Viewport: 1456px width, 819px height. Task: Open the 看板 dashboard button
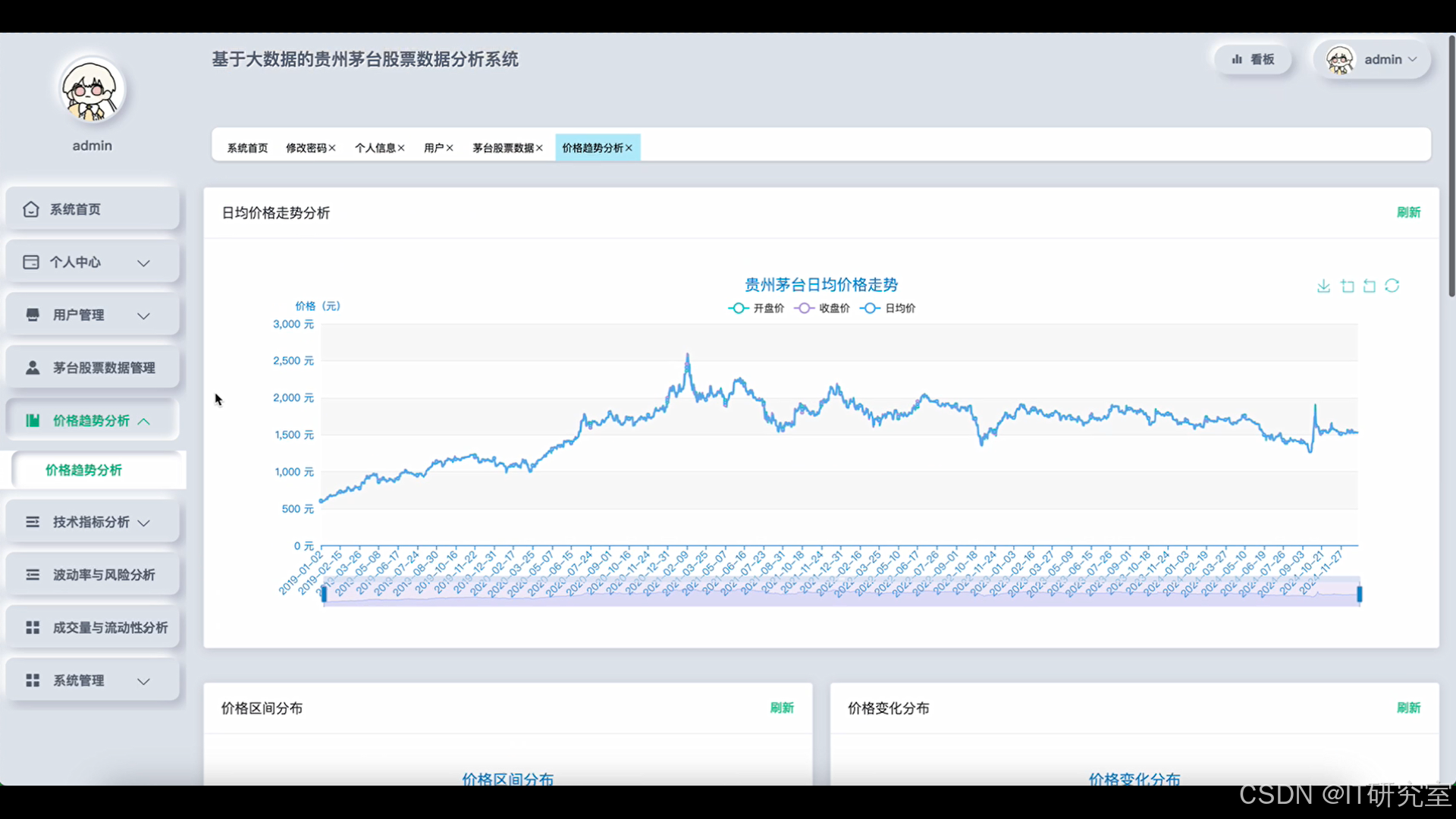click(1253, 59)
